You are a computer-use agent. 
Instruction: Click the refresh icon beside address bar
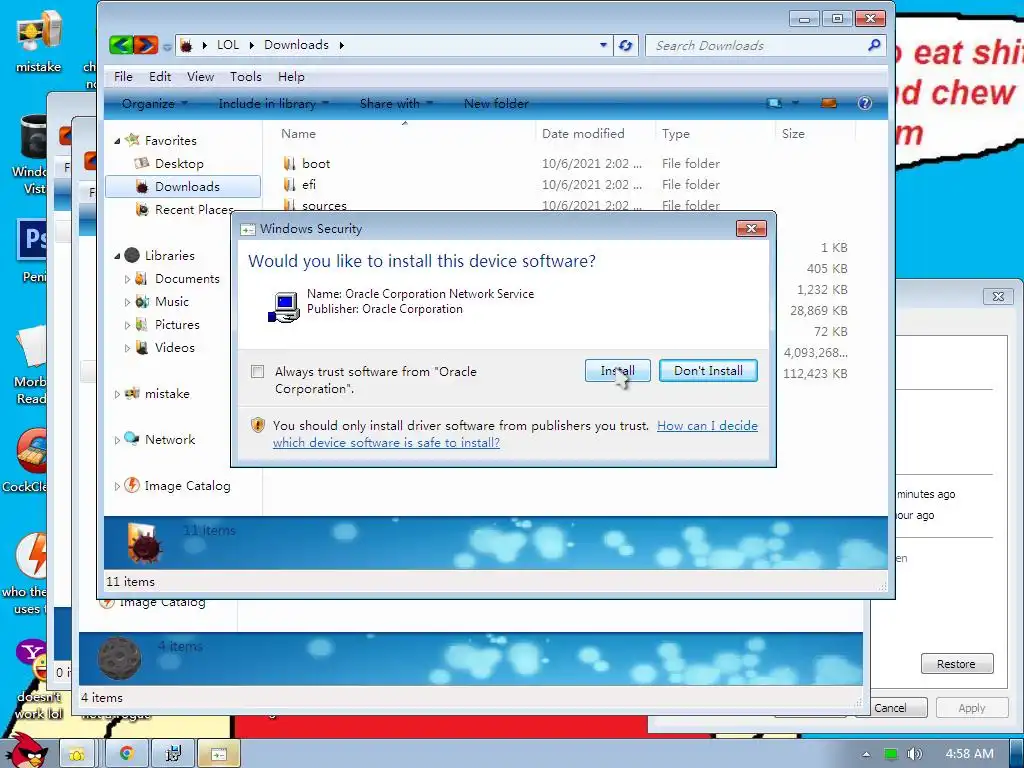click(626, 45)
